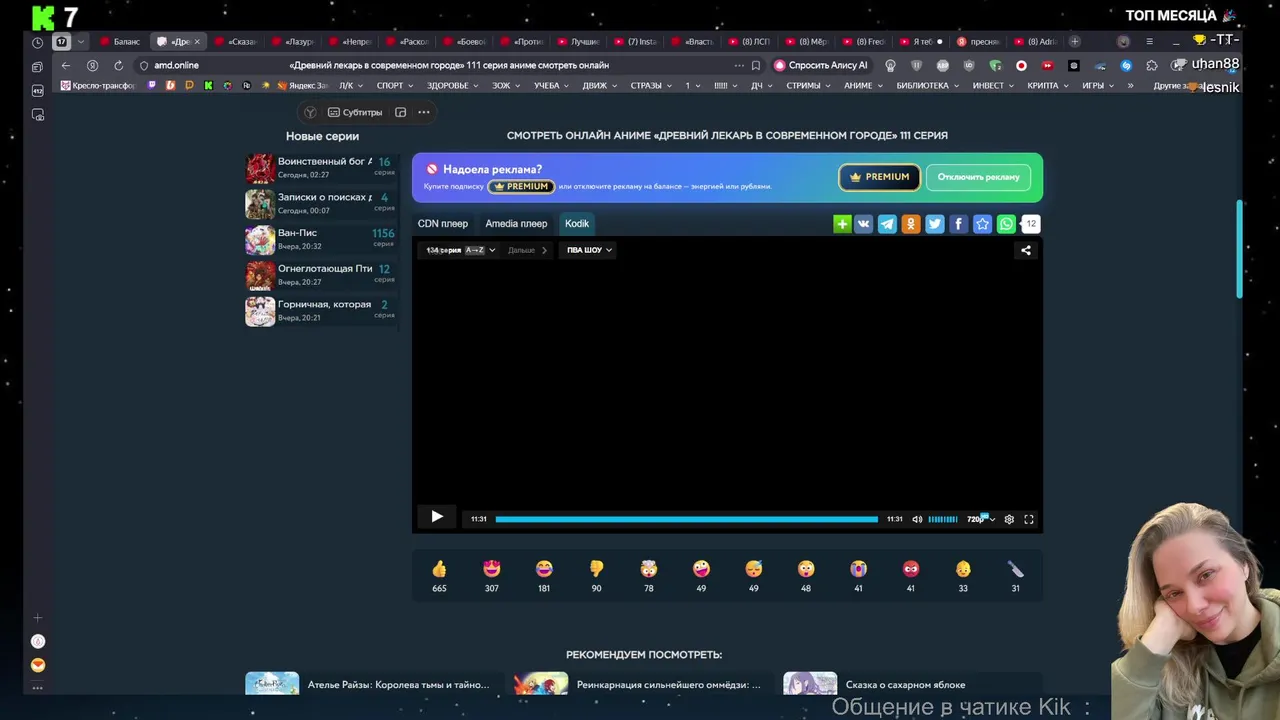Toggle picture-in-picture icon next to Субтитры

[400, 112]
